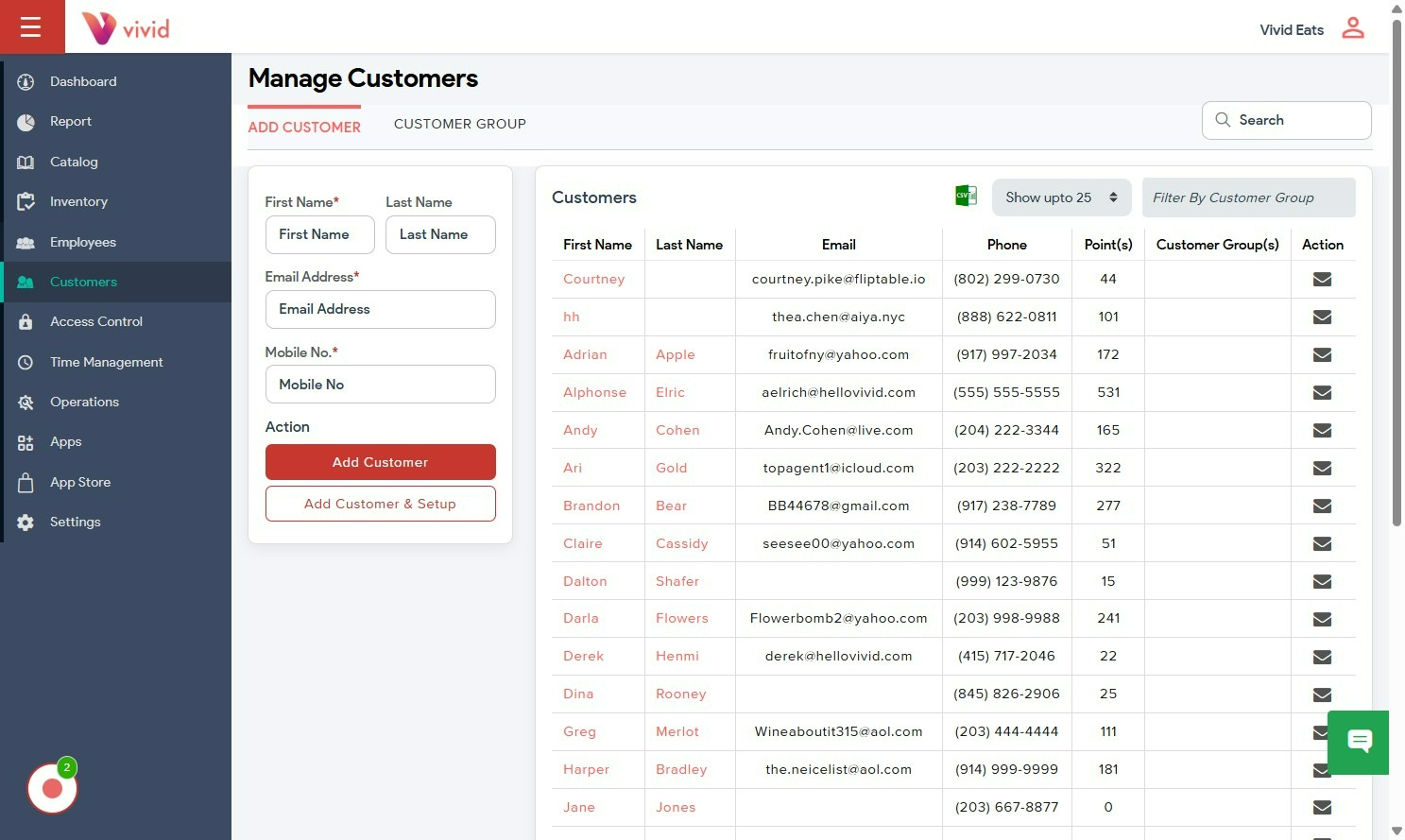Open Inventory from the sidebar

coord(78,202)
